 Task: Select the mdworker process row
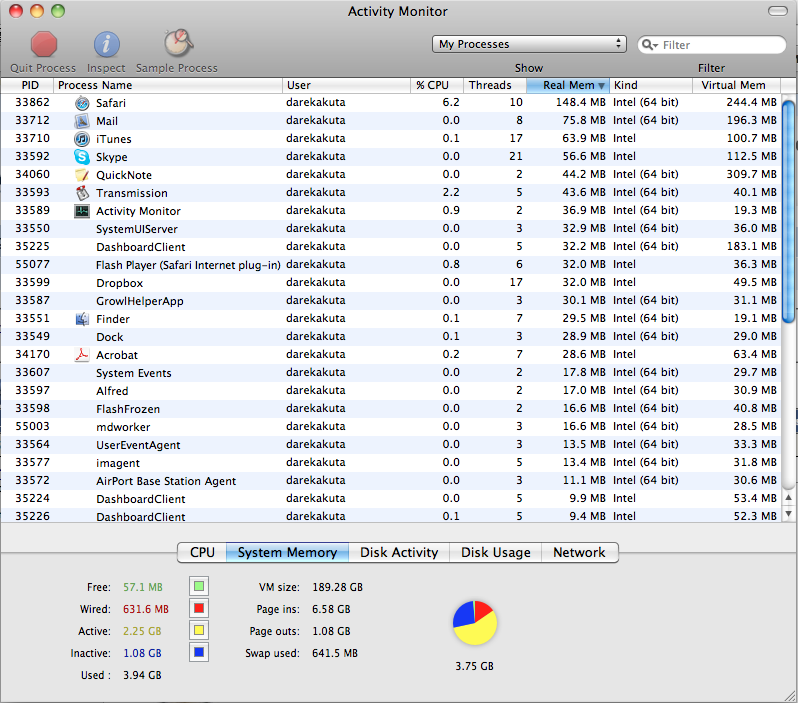click(x=391, y=427)
